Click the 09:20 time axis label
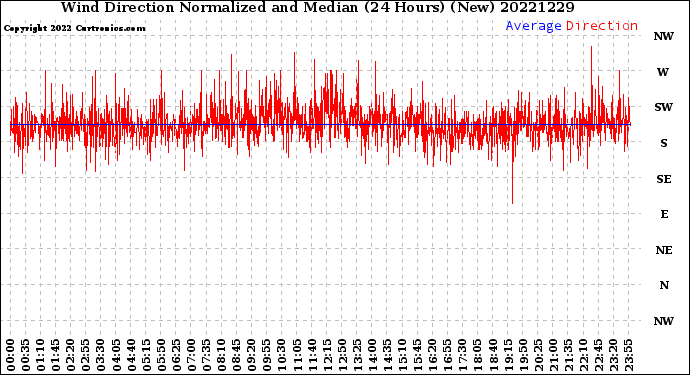This screenshot has width=690, height=375. coord(251,355)
